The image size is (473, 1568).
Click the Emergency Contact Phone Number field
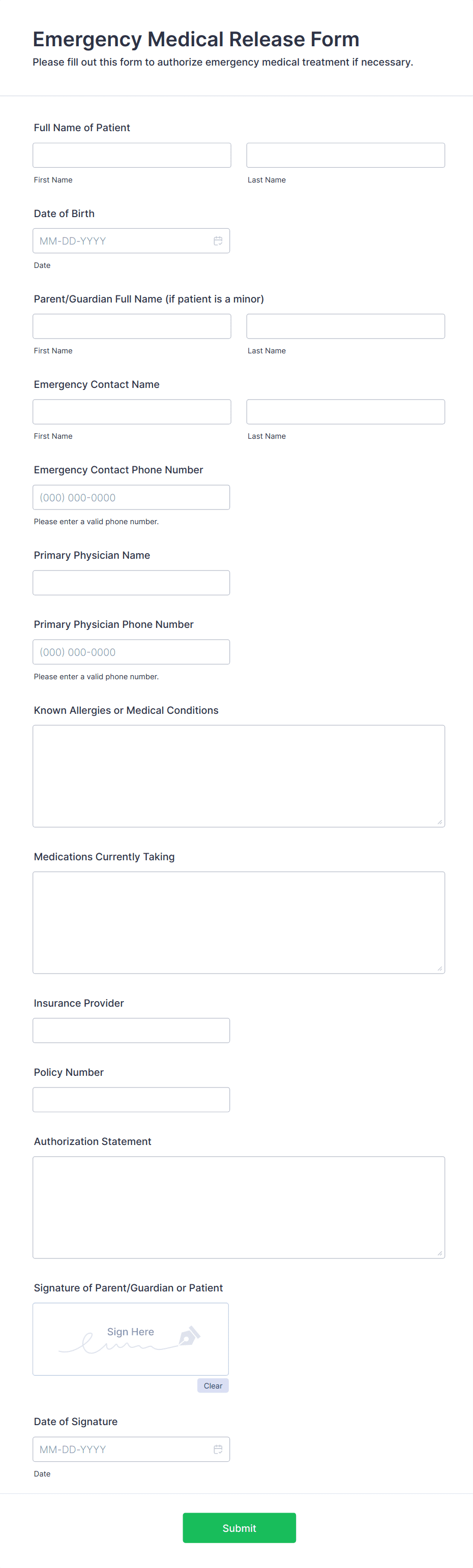pos(131,497)
